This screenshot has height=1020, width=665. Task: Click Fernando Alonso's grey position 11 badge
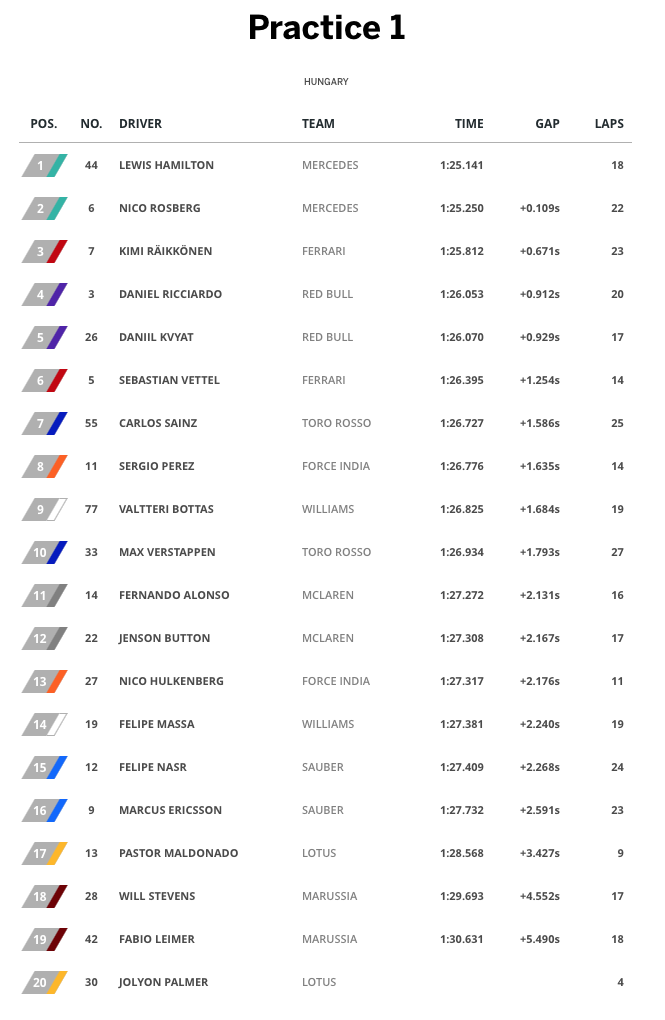[x=44, y=595]
